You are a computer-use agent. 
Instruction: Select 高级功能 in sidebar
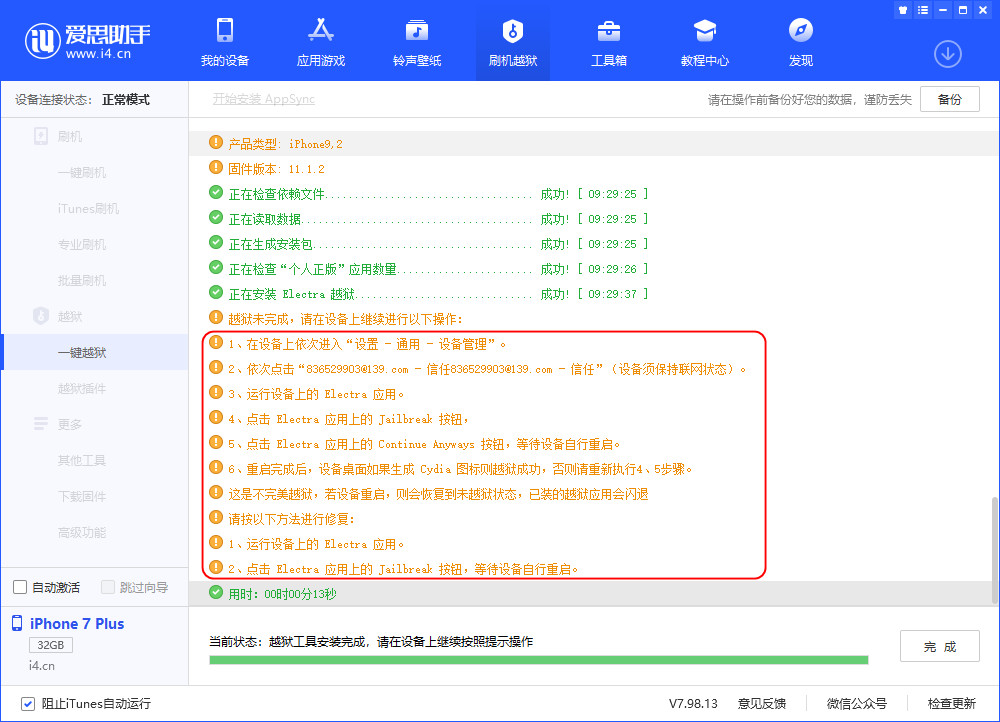tap(82, 532)
